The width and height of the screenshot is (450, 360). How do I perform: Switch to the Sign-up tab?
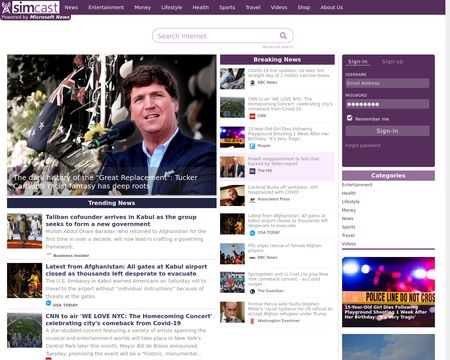392,62
